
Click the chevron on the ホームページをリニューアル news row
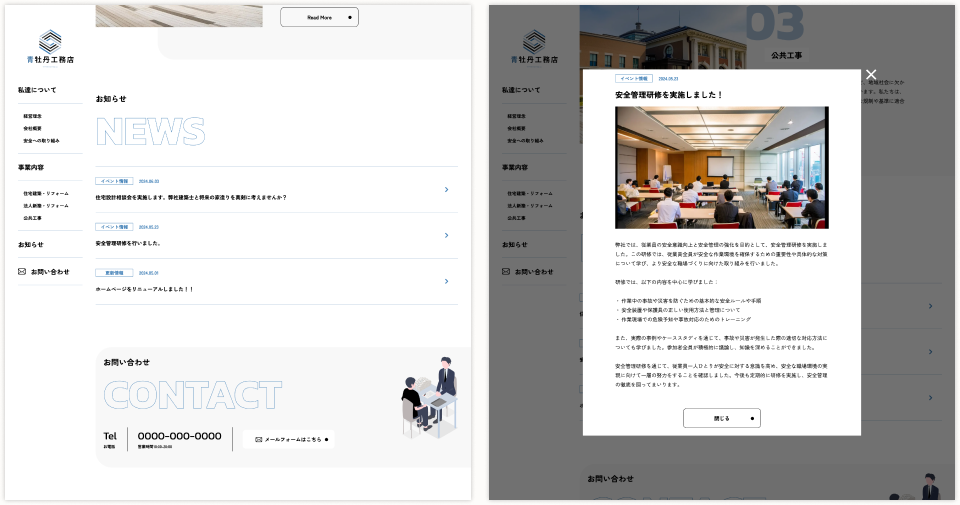click(446, 281)
